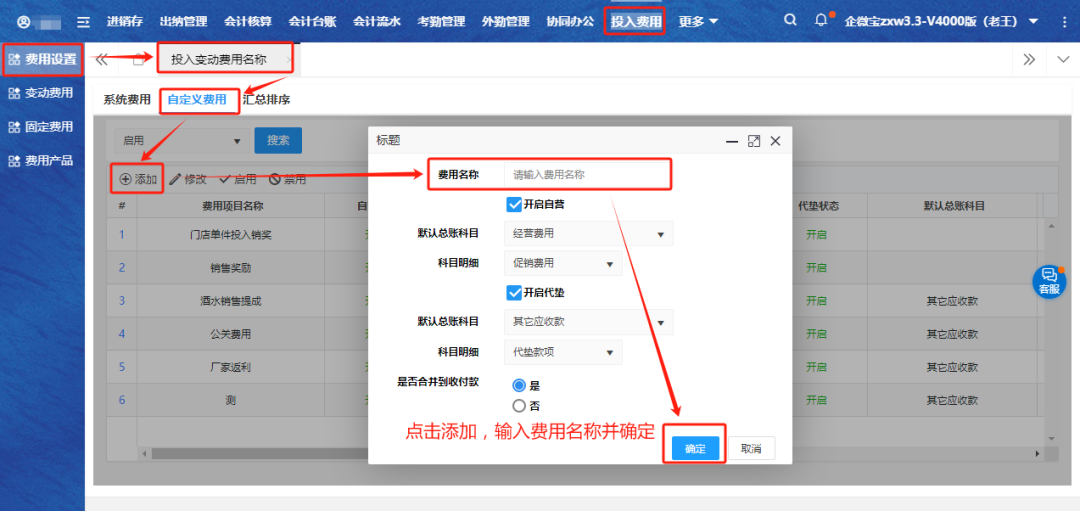
Task: Click the 取消 cancel button
Action: point(751,449)
